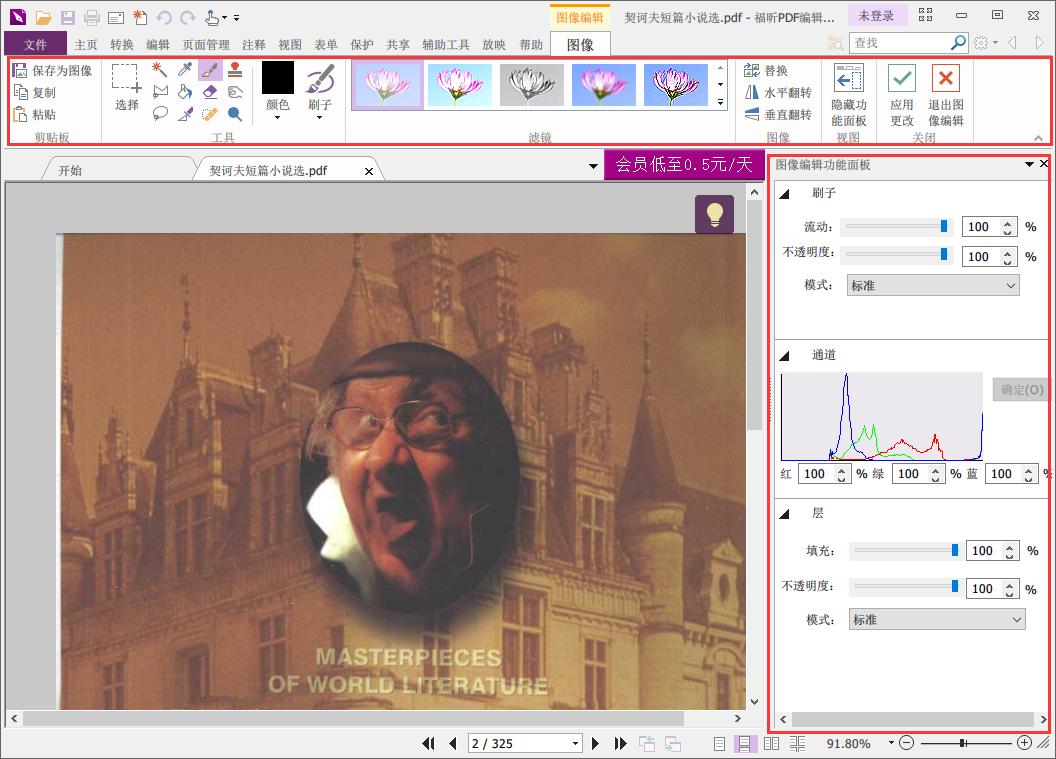
Task: Collapse the 通道 channels section
Action: point(786,354)
